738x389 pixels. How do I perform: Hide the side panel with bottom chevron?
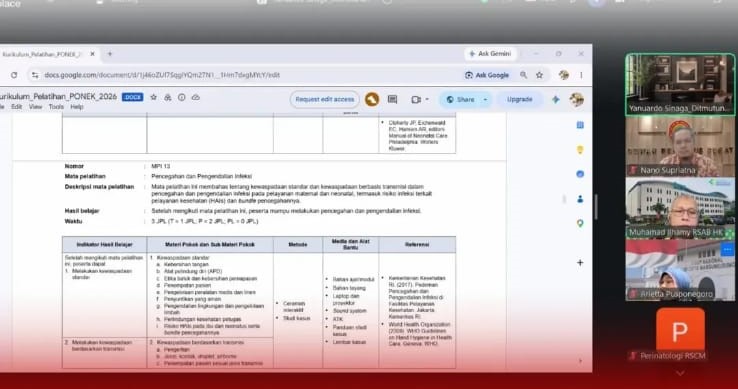[580, 361]
